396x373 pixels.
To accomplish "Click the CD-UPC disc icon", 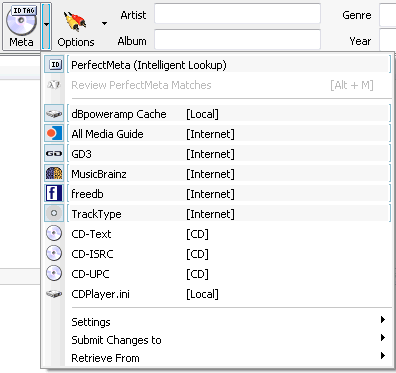I will pos(54,273).
